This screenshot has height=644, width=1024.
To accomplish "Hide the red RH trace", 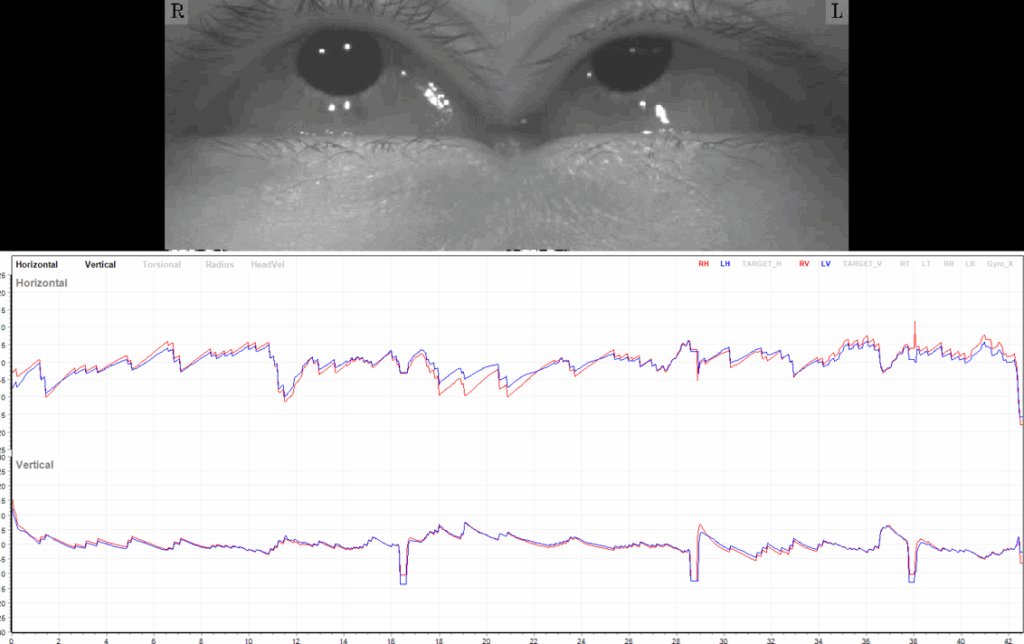I will click(704, 264).
